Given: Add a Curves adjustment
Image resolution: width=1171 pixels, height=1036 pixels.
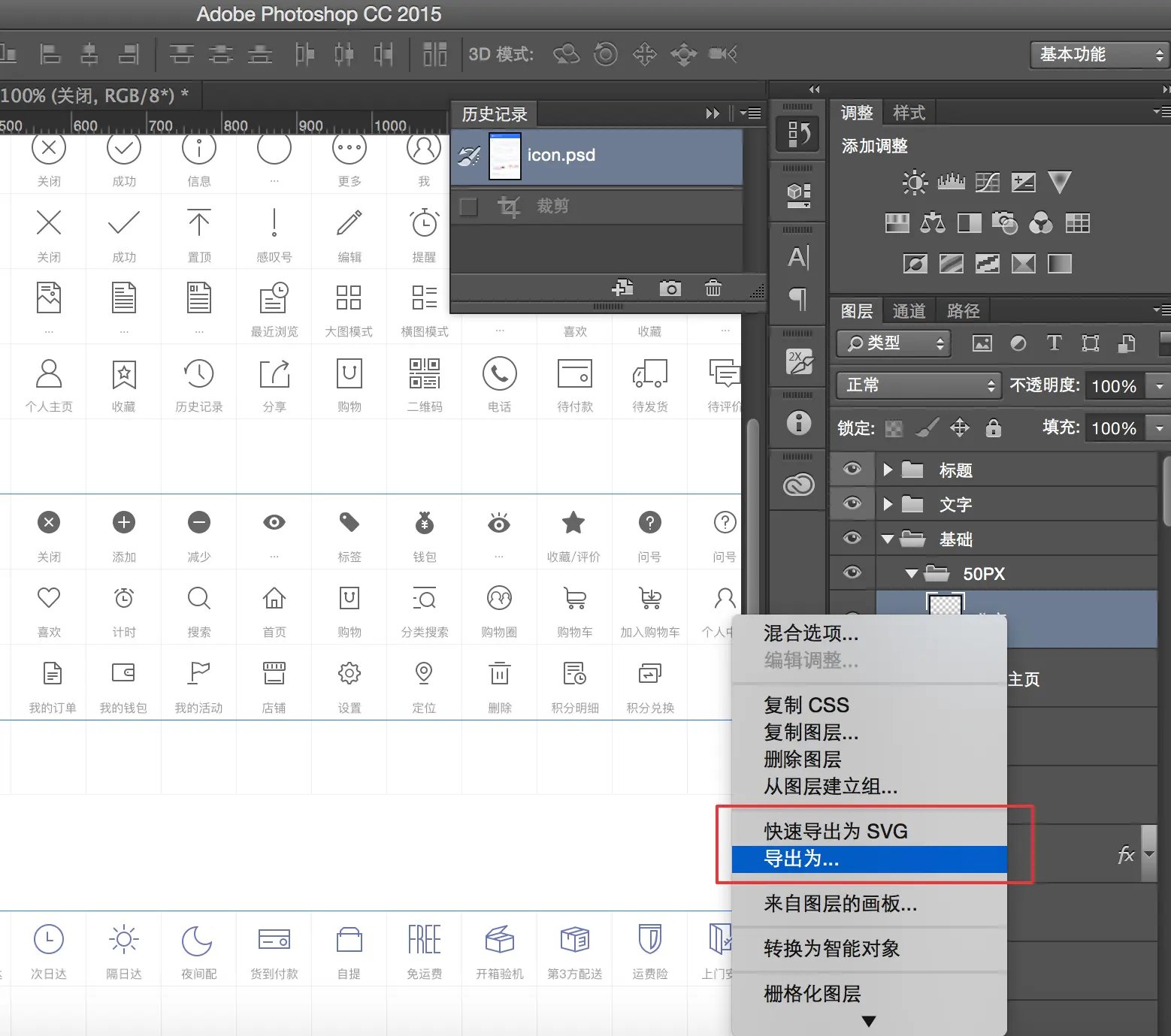Looking at the screenshot, I should tap(987, 183).
